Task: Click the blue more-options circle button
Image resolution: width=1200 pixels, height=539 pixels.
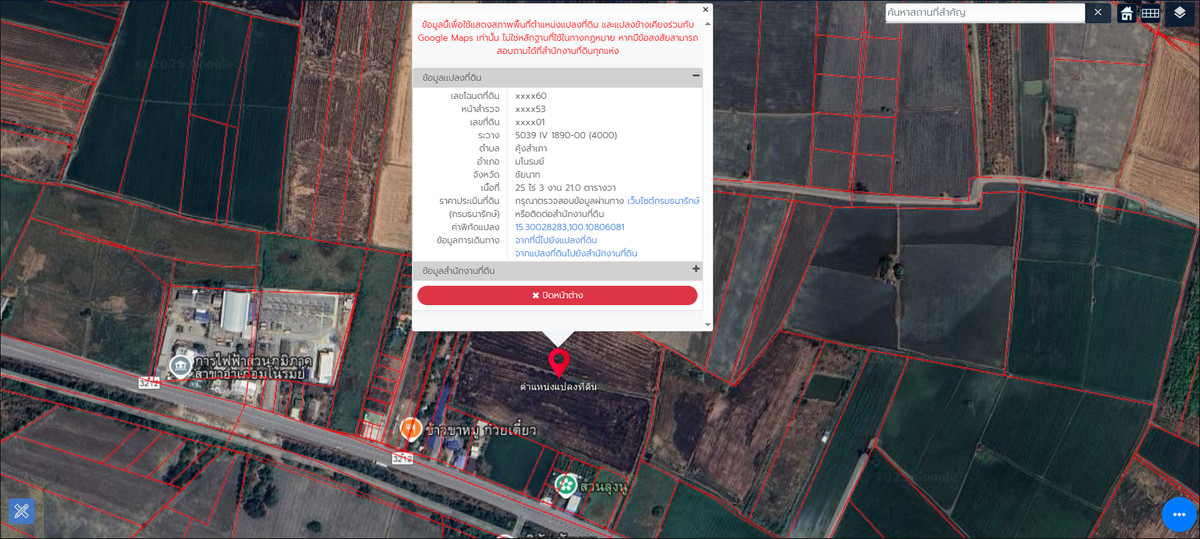Action: click(1179, 514)
